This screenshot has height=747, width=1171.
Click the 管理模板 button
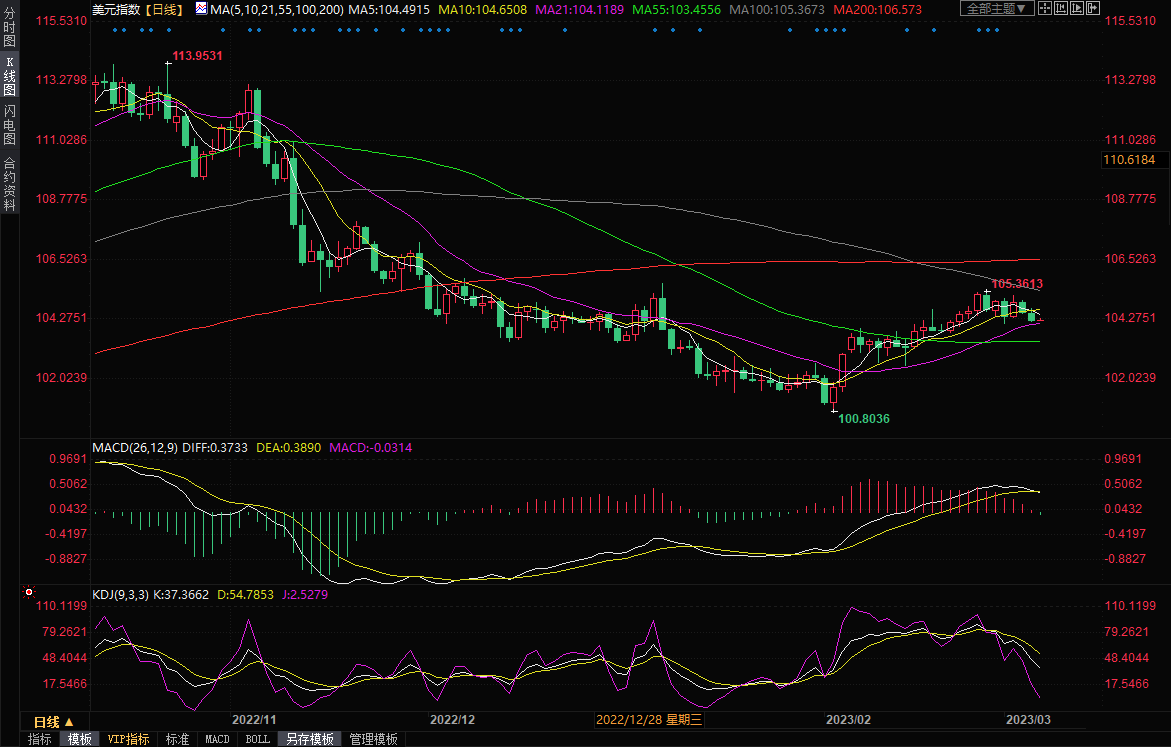tap(373, 739)
